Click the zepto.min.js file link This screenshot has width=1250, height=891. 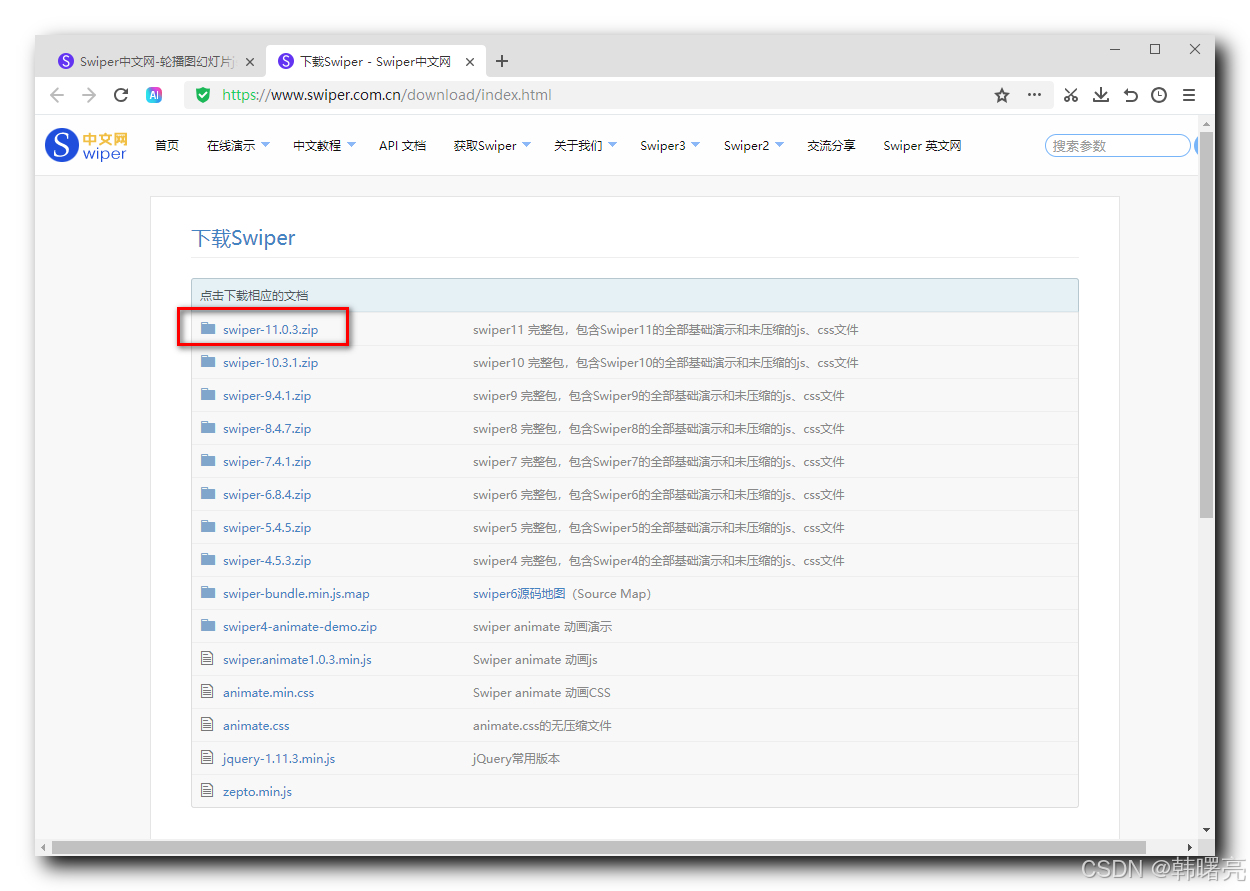(x=257, y=791)
